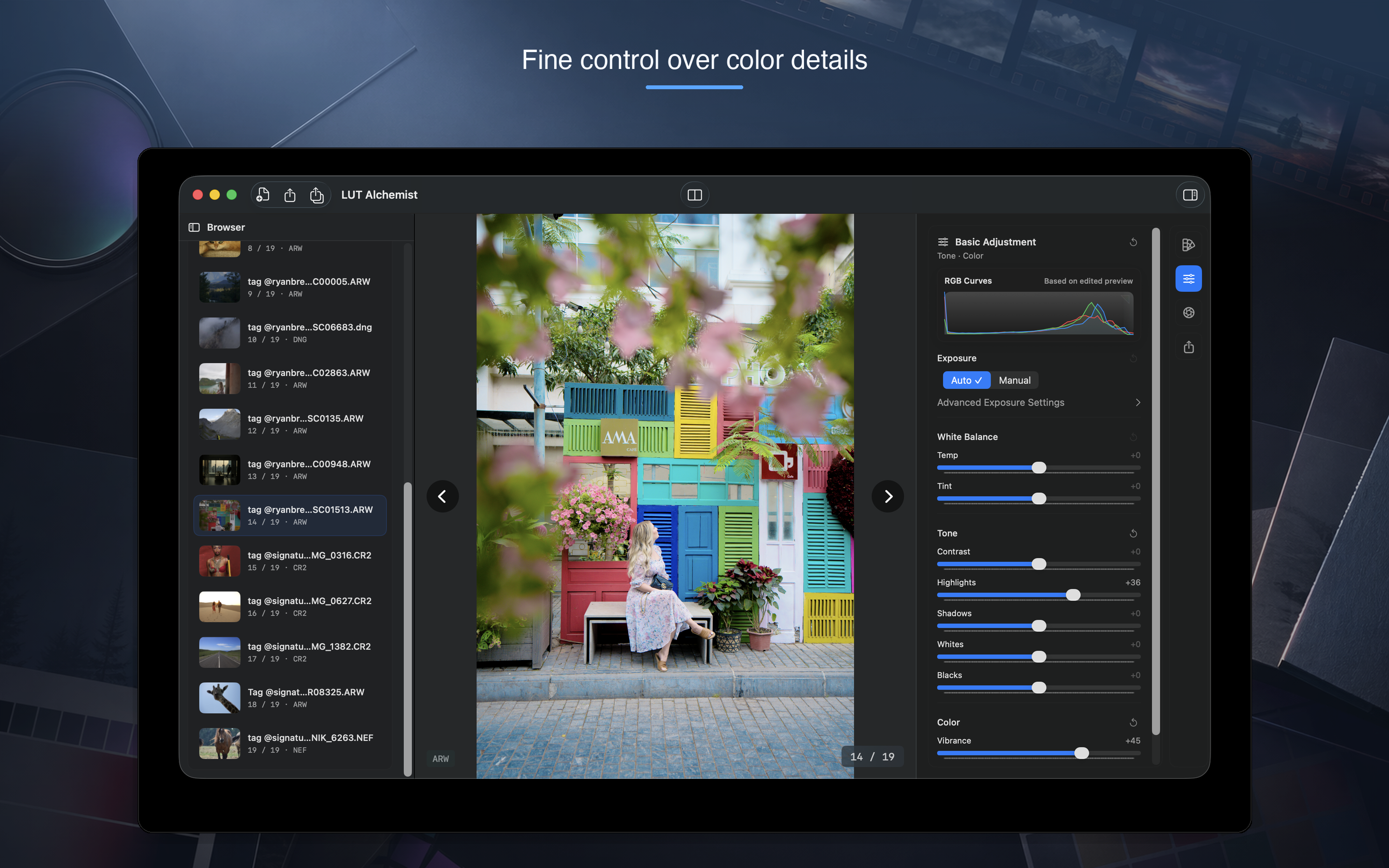Screen dimensions: 1389x868
Task: Click the cat thumbnail labeled 8 / 19
Action: (x=219, y=249)
